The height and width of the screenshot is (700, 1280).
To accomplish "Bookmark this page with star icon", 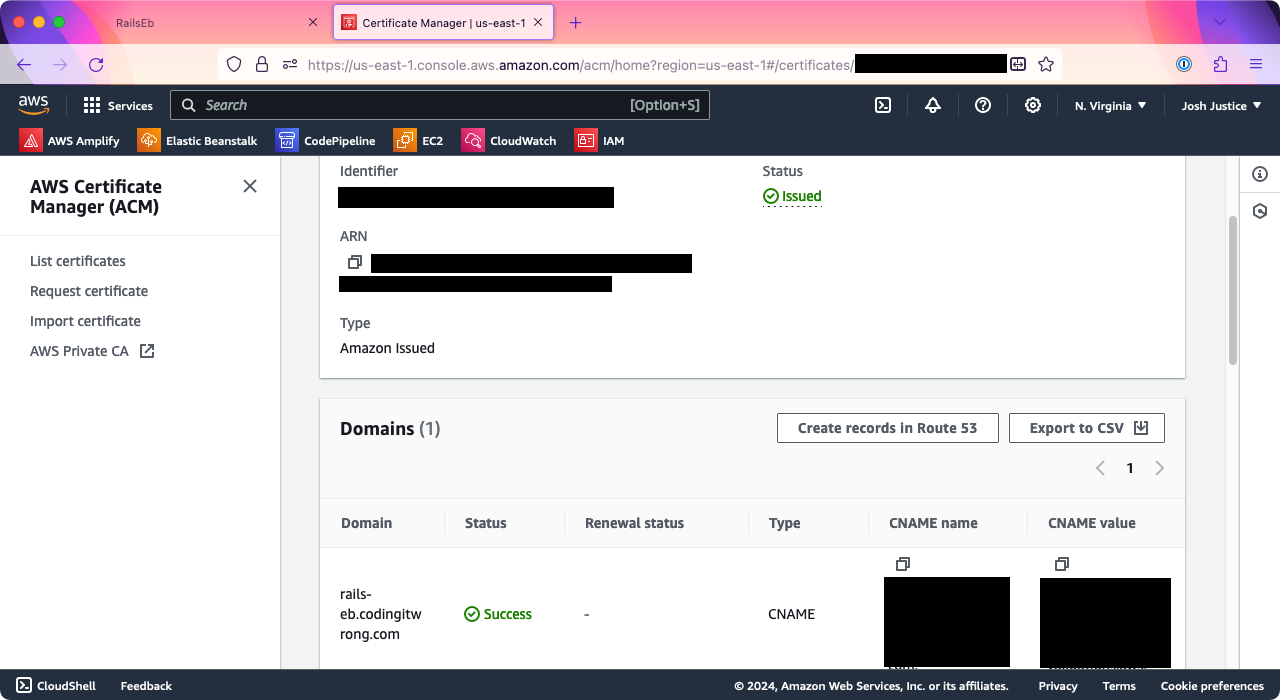I will tap(1046, 64).
